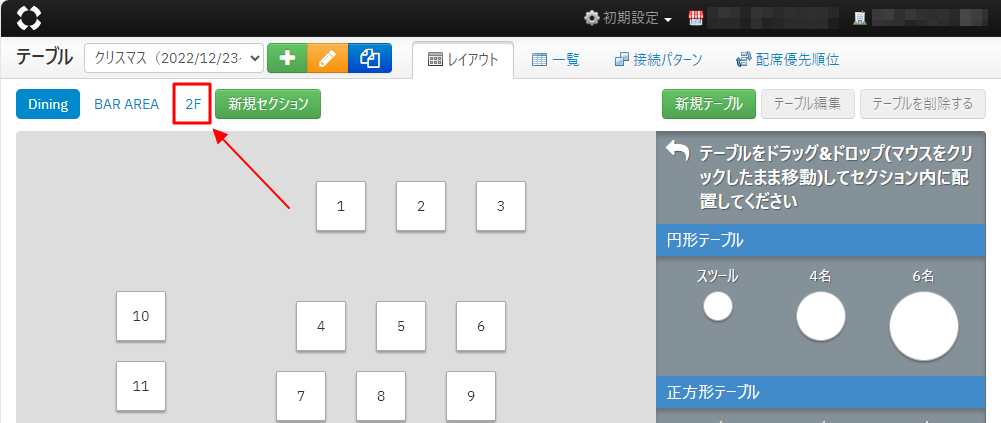Screen dimensions: 1001x423
Task: Open the 初期設定 settings menu
Action: tap(628, 18)
